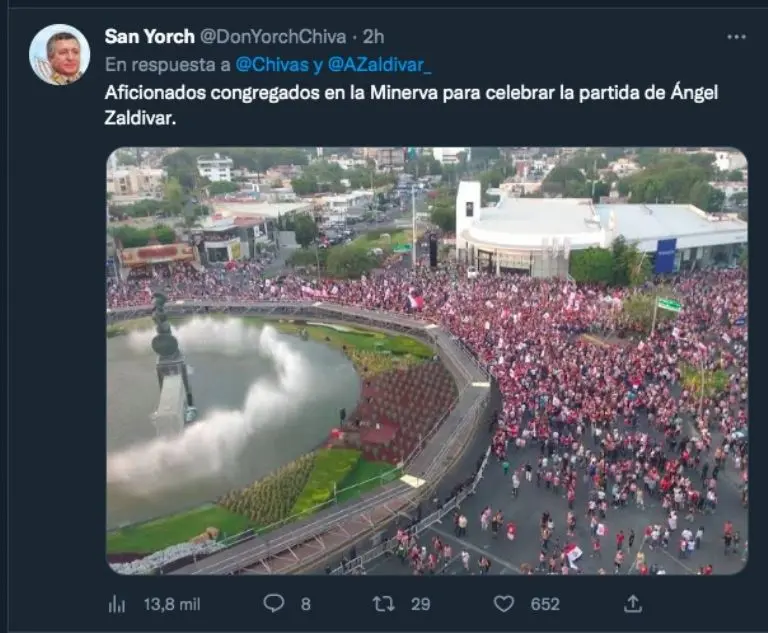This screenshot has width=768, height=633.
Task: Click the 652 likes count
Action: click(545, 604)
